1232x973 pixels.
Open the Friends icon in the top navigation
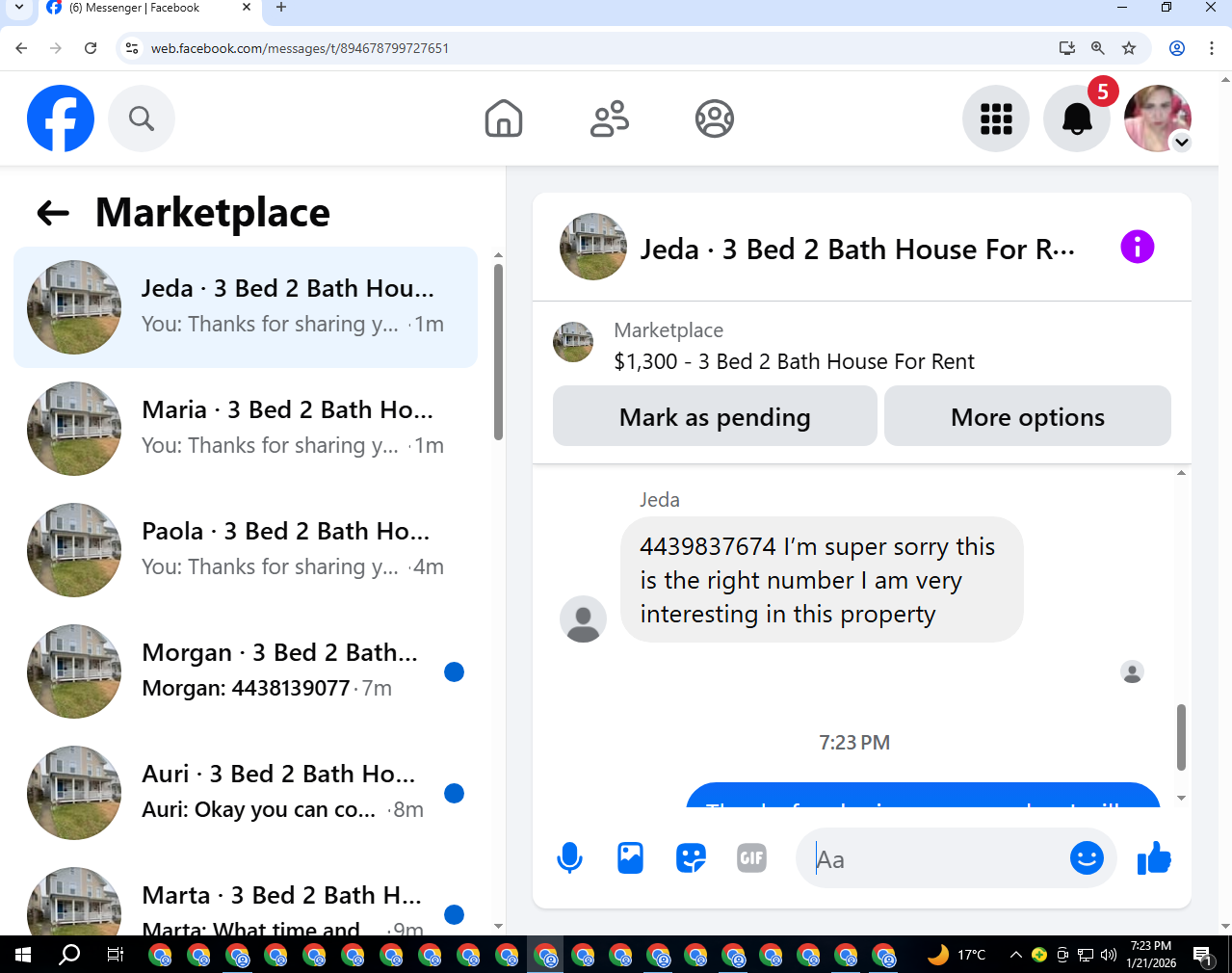[x=609, y=118]
